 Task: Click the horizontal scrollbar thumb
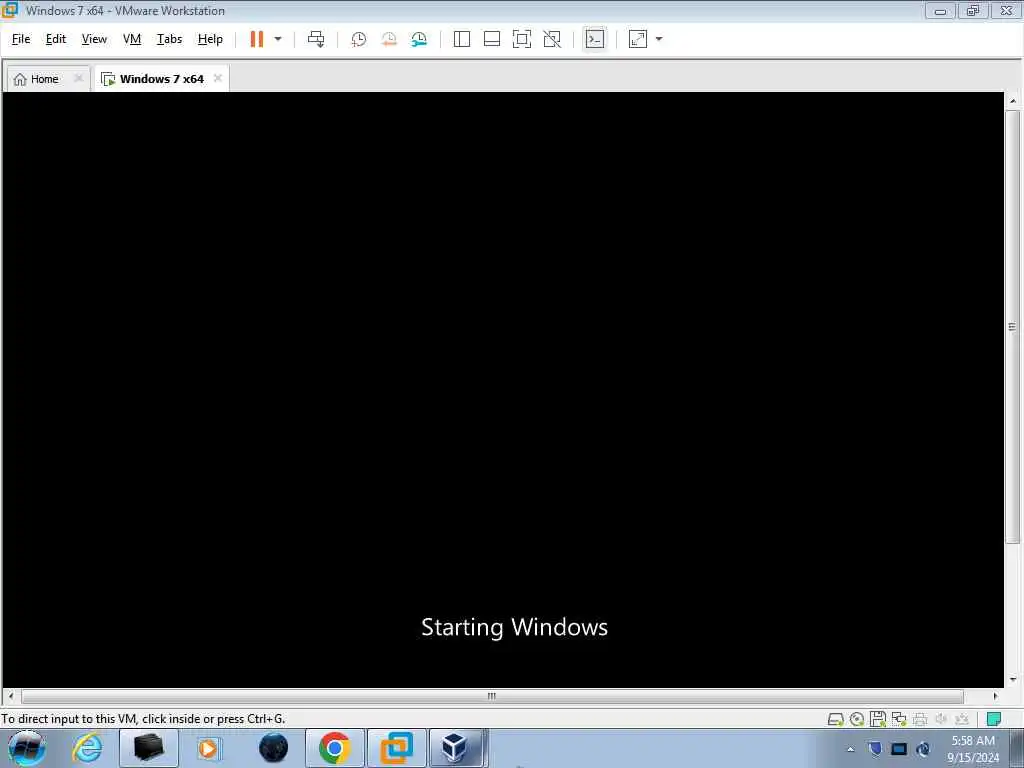[492, 696]
